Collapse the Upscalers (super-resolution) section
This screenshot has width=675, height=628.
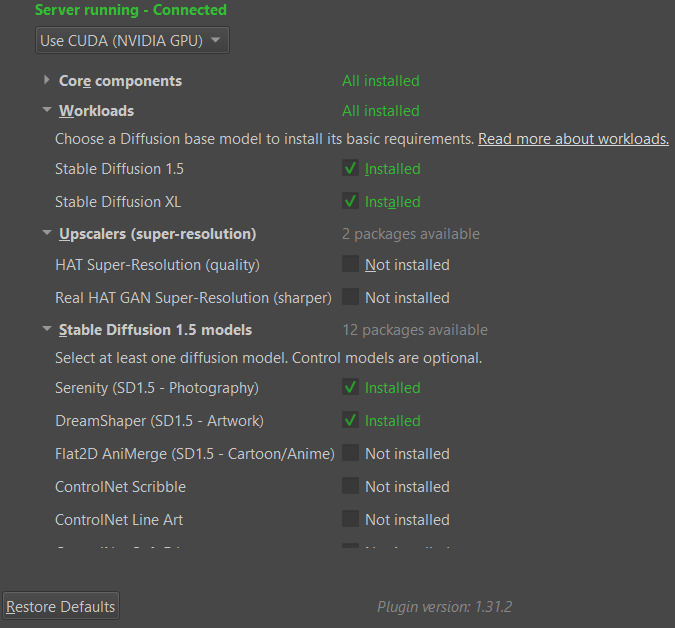coord(46,233)
